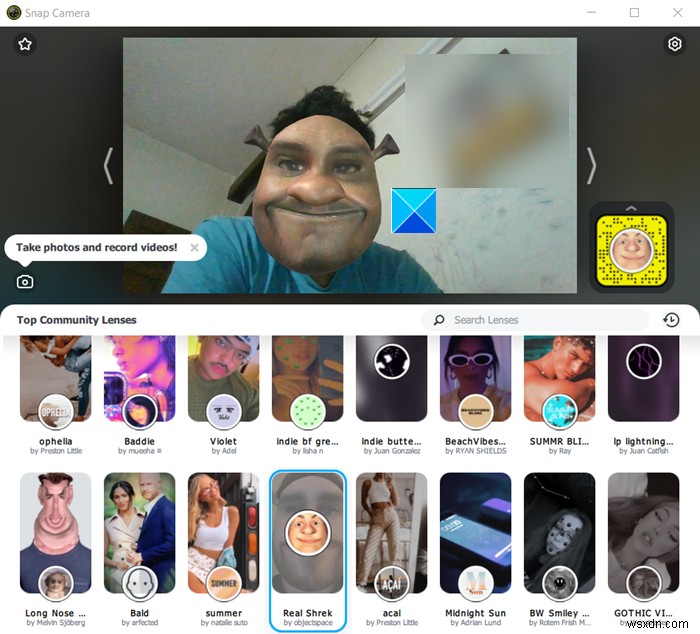This screenshot has width=700, height=634.
Task: Select the Bald lens
Action: (x=140, y=550)
